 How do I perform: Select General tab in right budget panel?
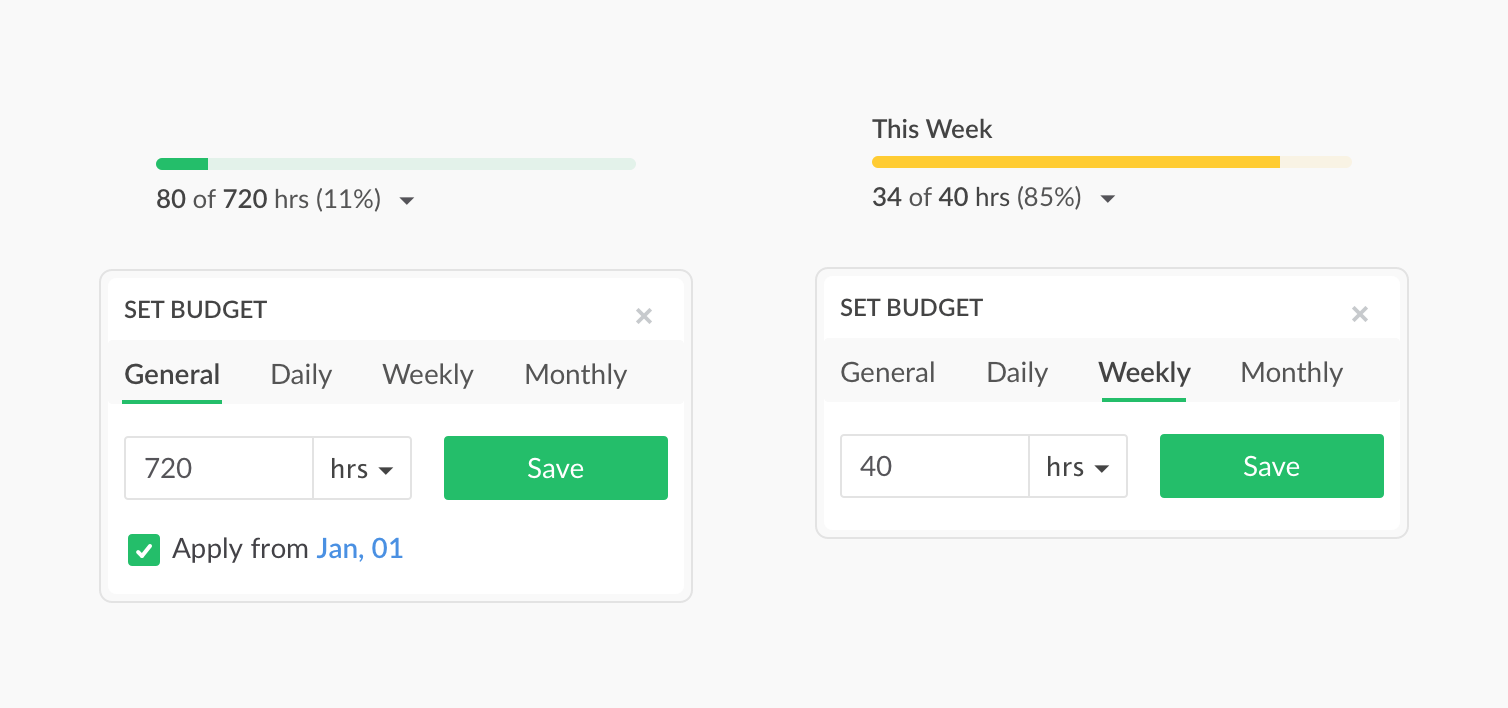pyautogui.click(x=888, y=373)
